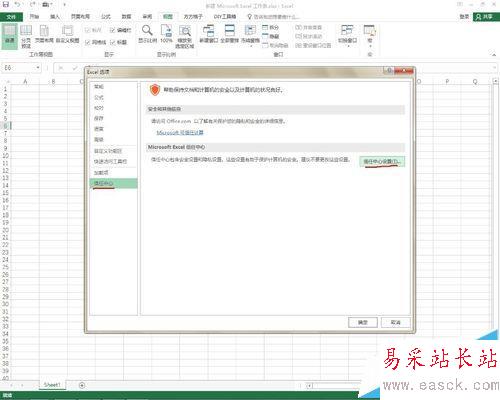Click Trust Center Settings (信任中心设置) button
The height and width of the screenshot is (400, 500).
[382, 162]
